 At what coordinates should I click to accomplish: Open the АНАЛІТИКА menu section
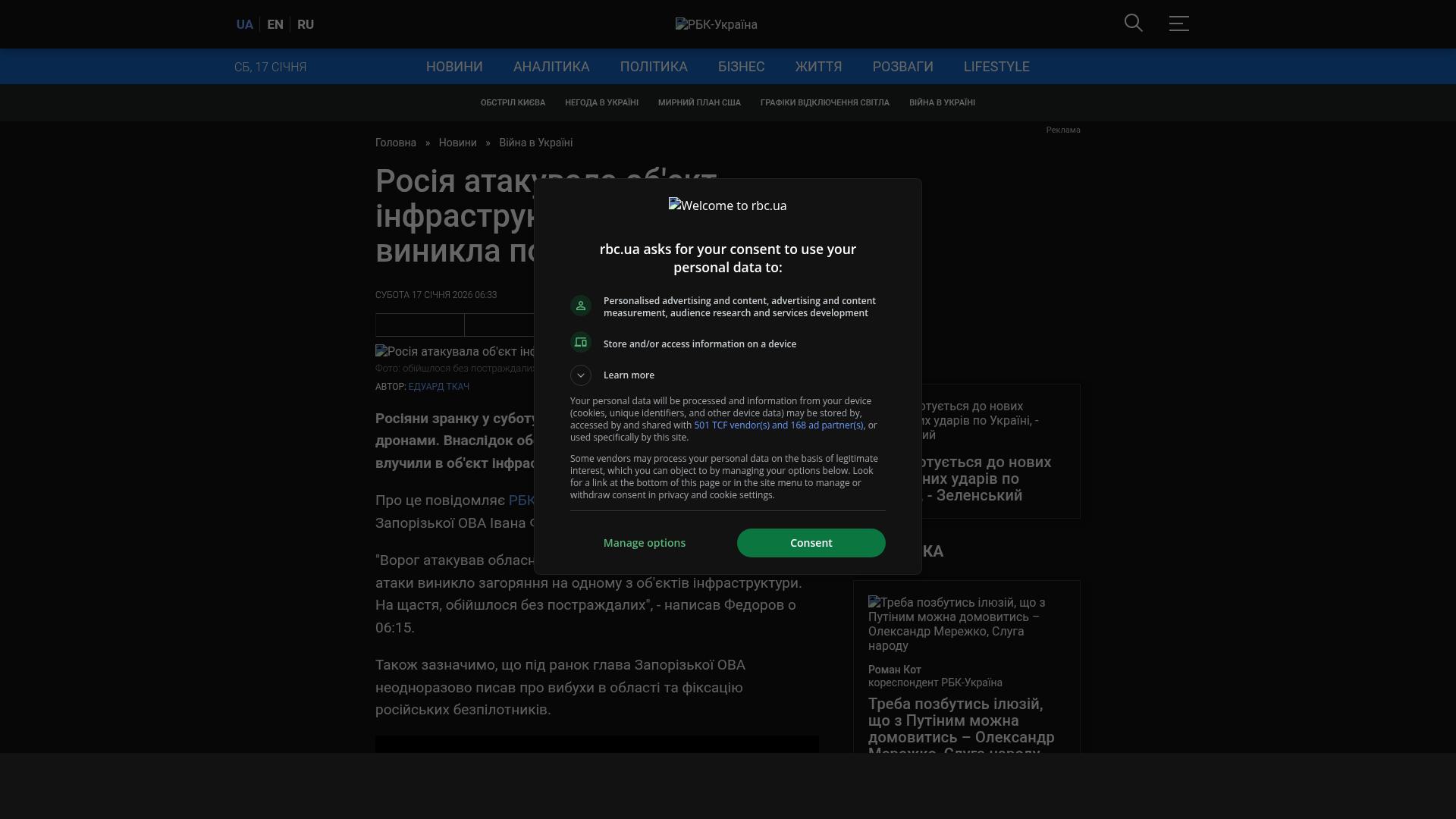pos(551,67)
